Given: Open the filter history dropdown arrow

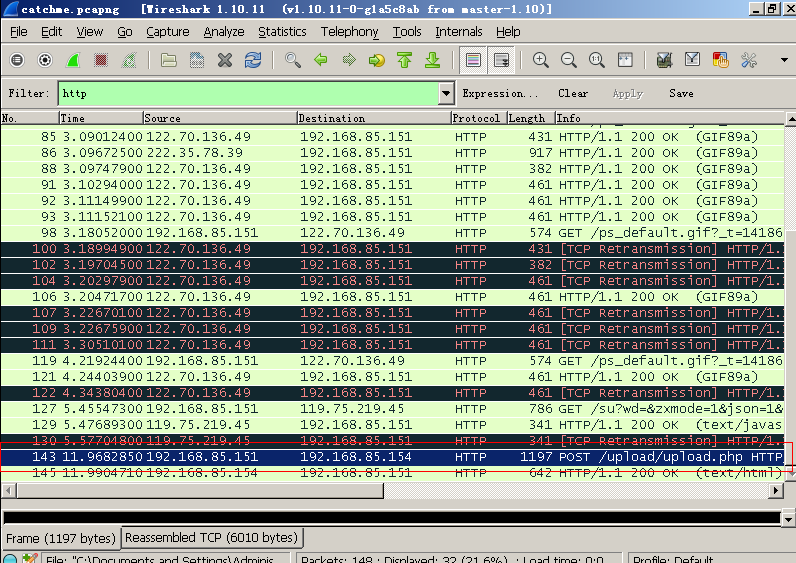Looking at the screenshot, I should tap(446, 93).
